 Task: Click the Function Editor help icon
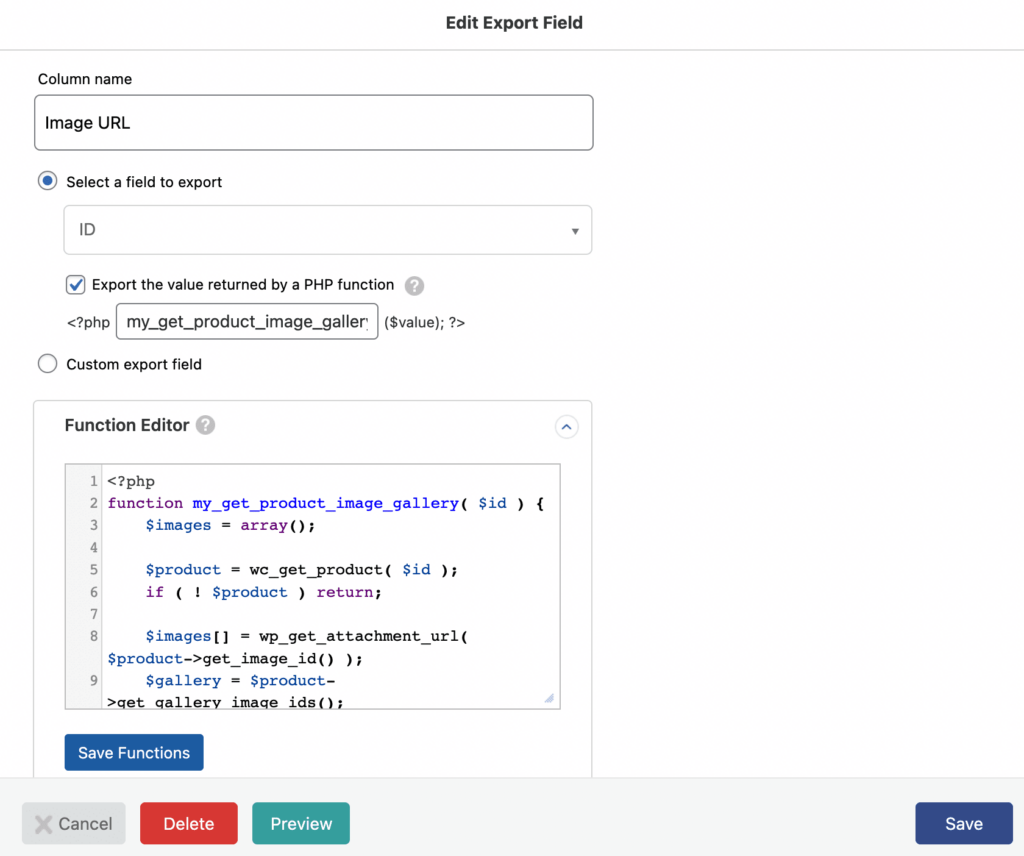(x=205, y=425)
